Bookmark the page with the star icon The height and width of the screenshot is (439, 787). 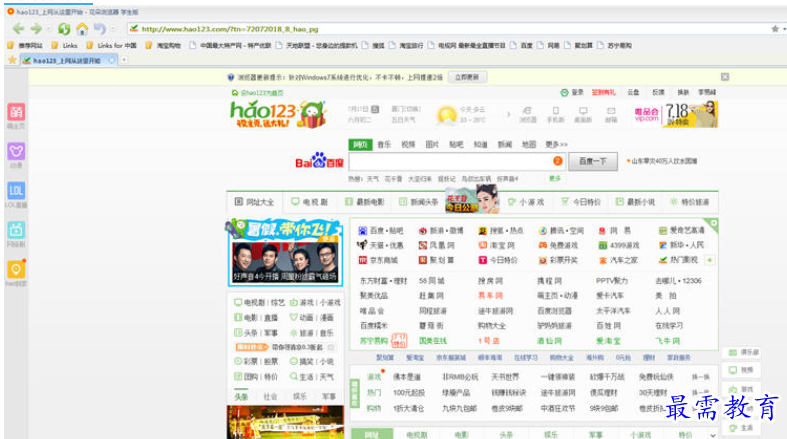click(775, 29)
